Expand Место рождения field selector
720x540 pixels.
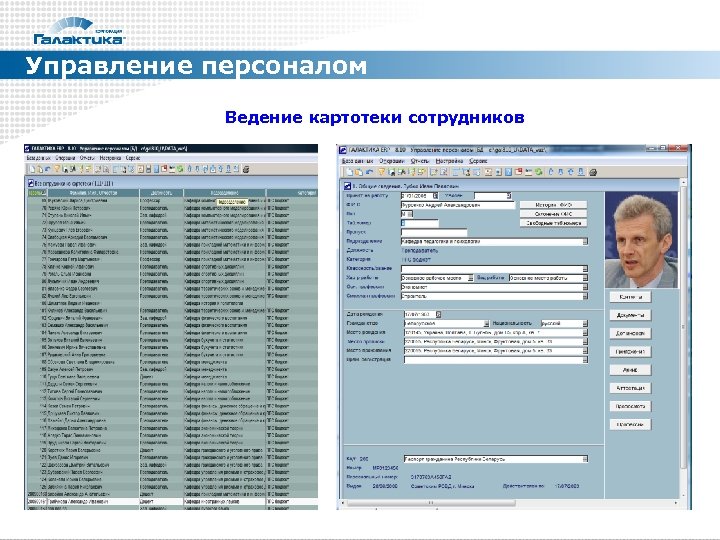tap(585, 333)
